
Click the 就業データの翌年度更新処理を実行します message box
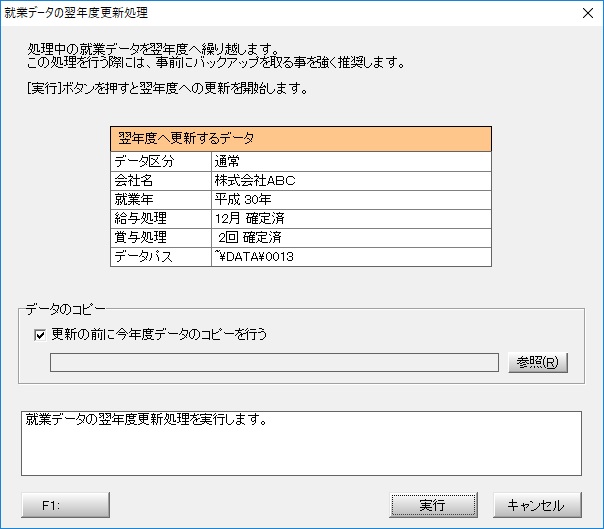click(301, 443)
